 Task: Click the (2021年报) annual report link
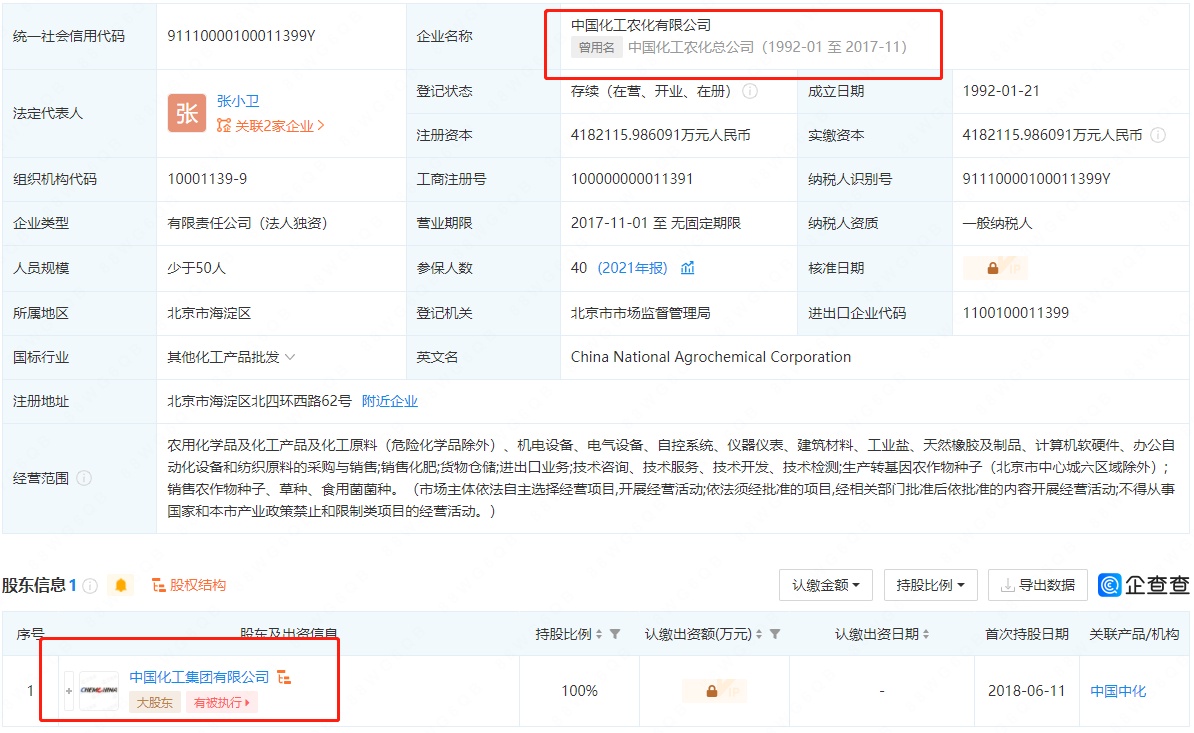(x=633, y=268)
